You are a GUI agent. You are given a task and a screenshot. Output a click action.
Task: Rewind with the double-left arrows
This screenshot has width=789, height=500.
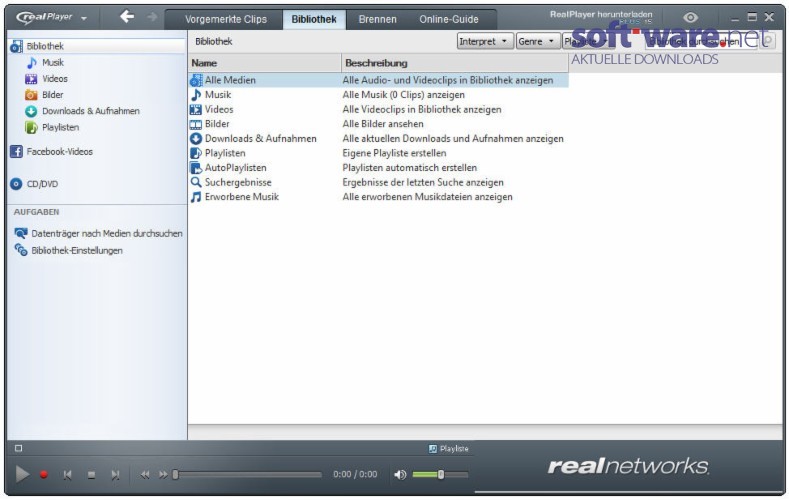tap(144, 474)
